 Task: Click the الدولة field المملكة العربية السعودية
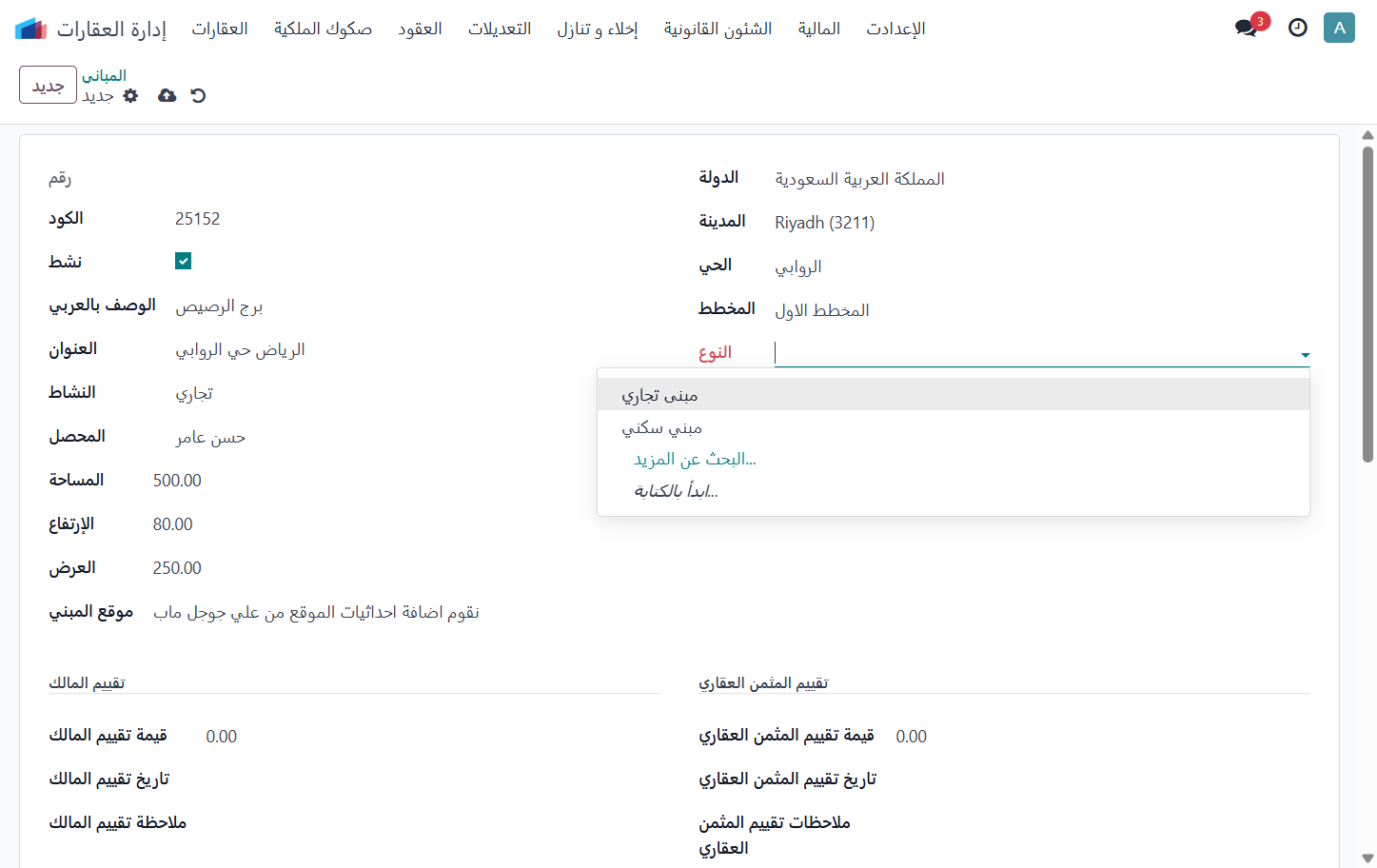pyautogui.click(x=859, y=179)
